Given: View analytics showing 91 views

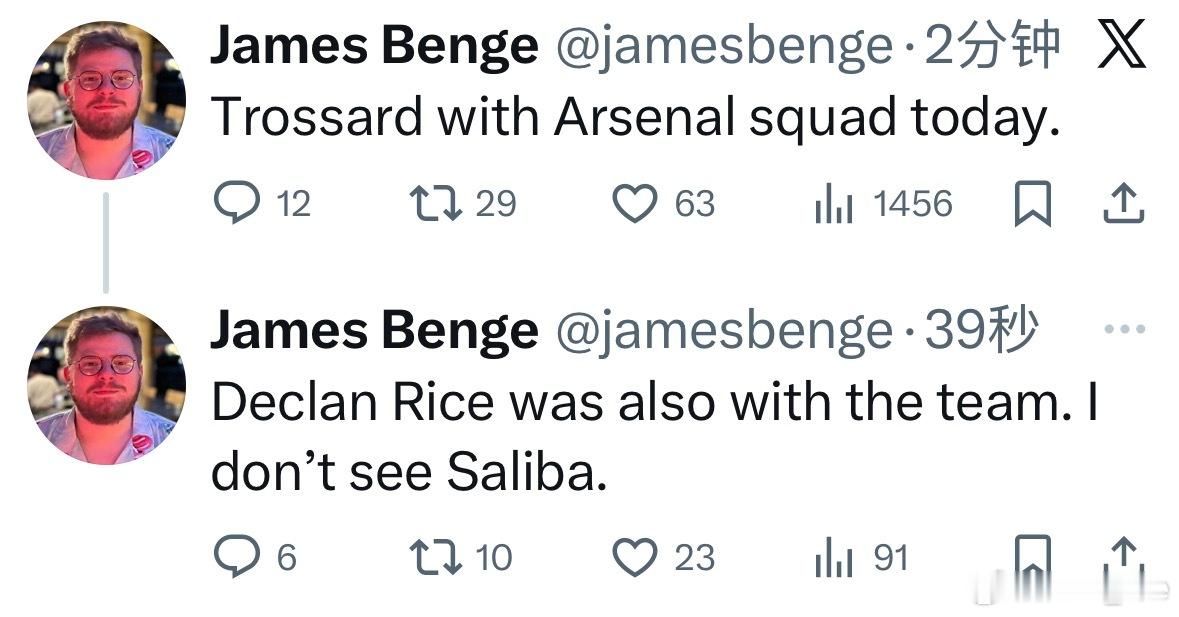Looking at the screenshot, I should click(x=833, y=557).
